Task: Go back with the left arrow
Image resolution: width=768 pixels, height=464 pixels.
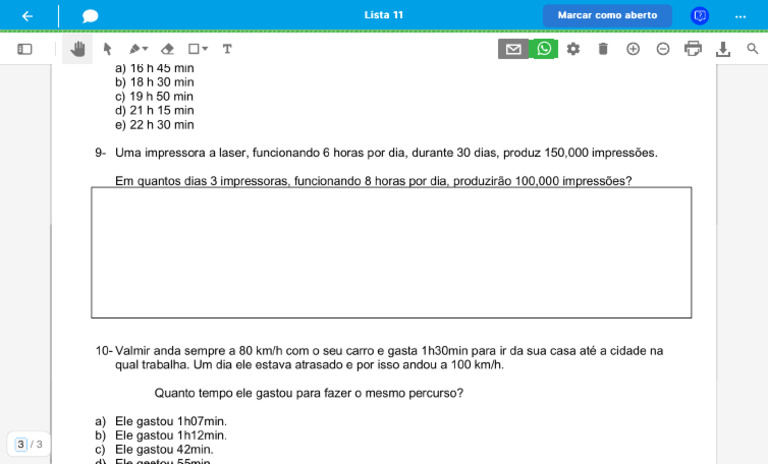Action: click(27, 16)
